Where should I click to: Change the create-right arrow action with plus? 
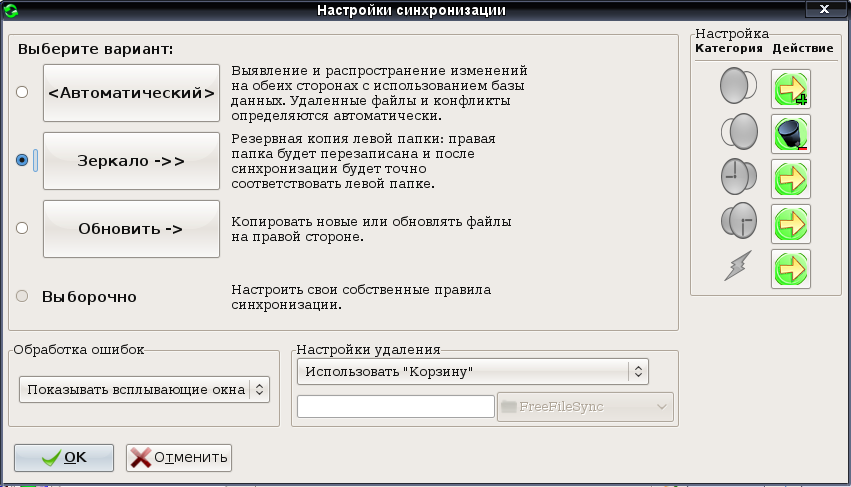tap(791, 89)
